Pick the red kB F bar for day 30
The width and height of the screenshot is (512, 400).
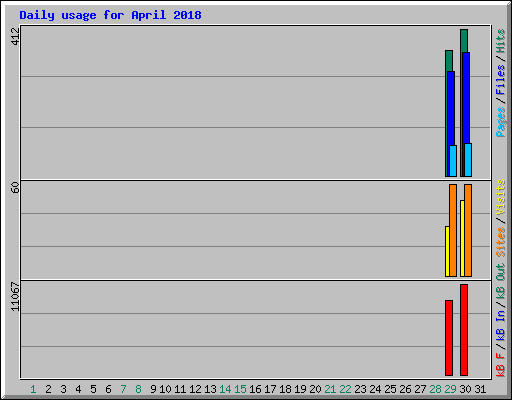pos(464,330)
